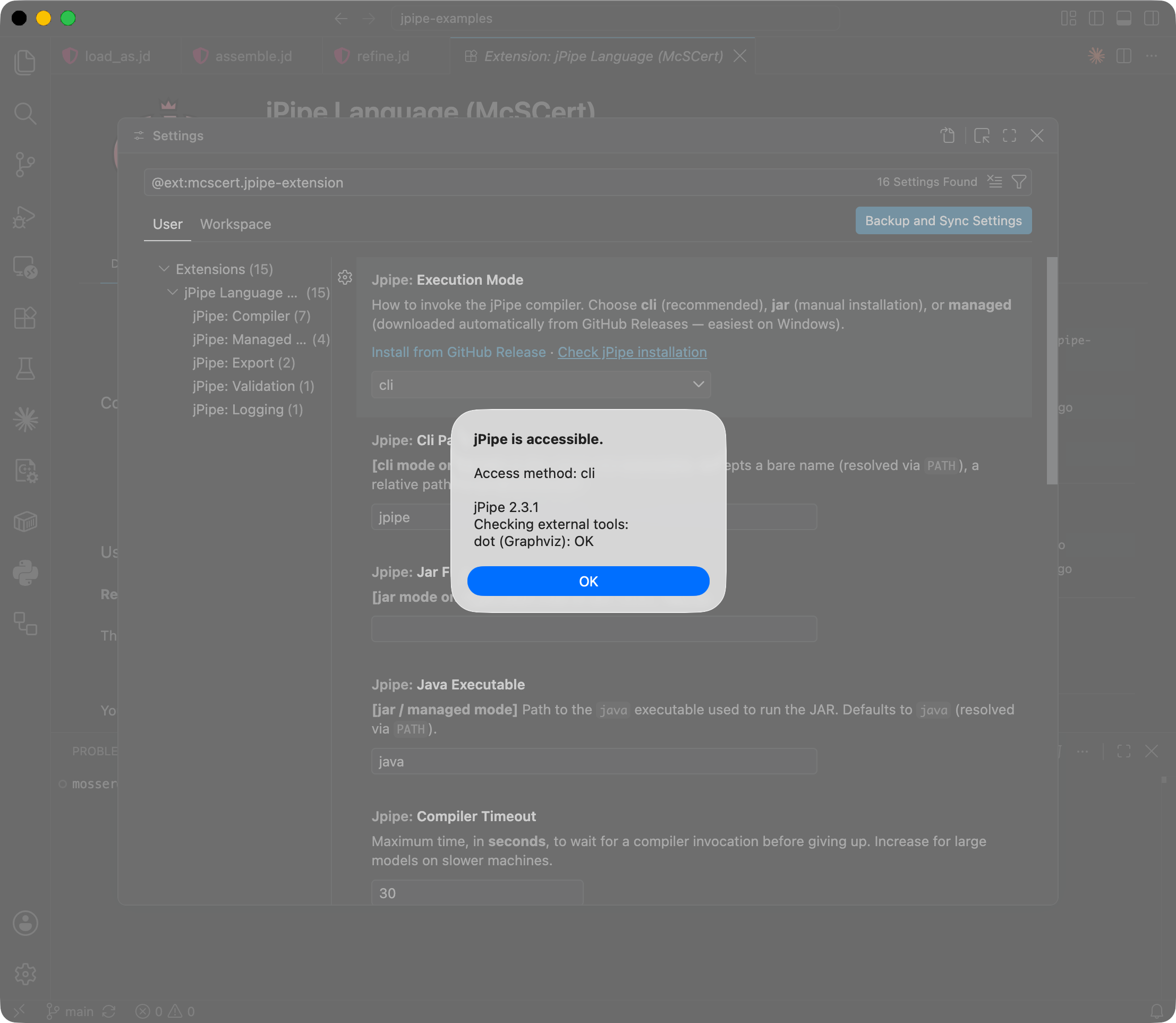
Task: Open Remote Explorer in activity bar
Action: tap(25, 267)
